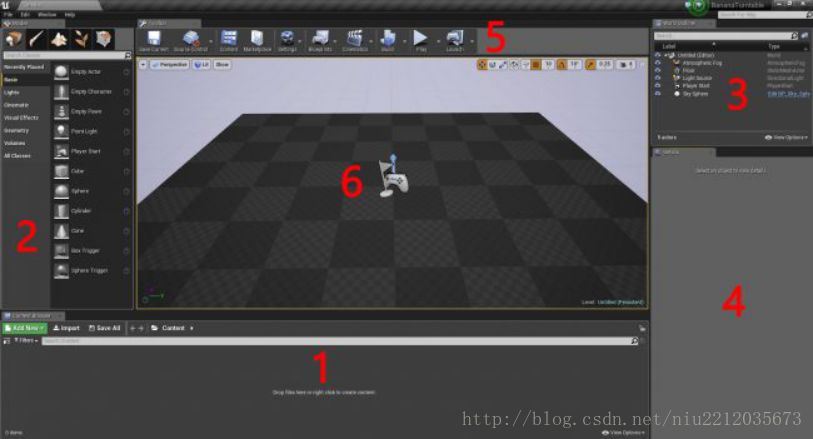Select the Foliage mode icon
The width and height of the screenshot is (813, 439).
81,39
